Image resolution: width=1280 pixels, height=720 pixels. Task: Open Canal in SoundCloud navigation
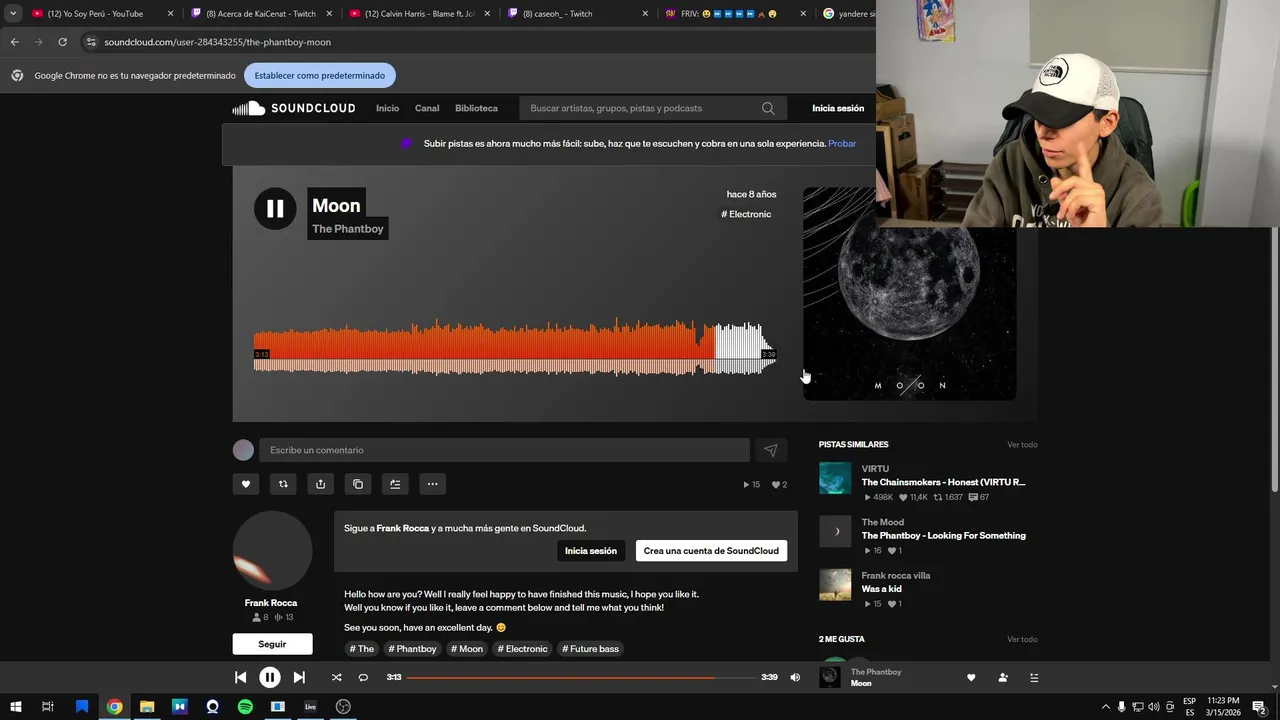click(427, 108)
